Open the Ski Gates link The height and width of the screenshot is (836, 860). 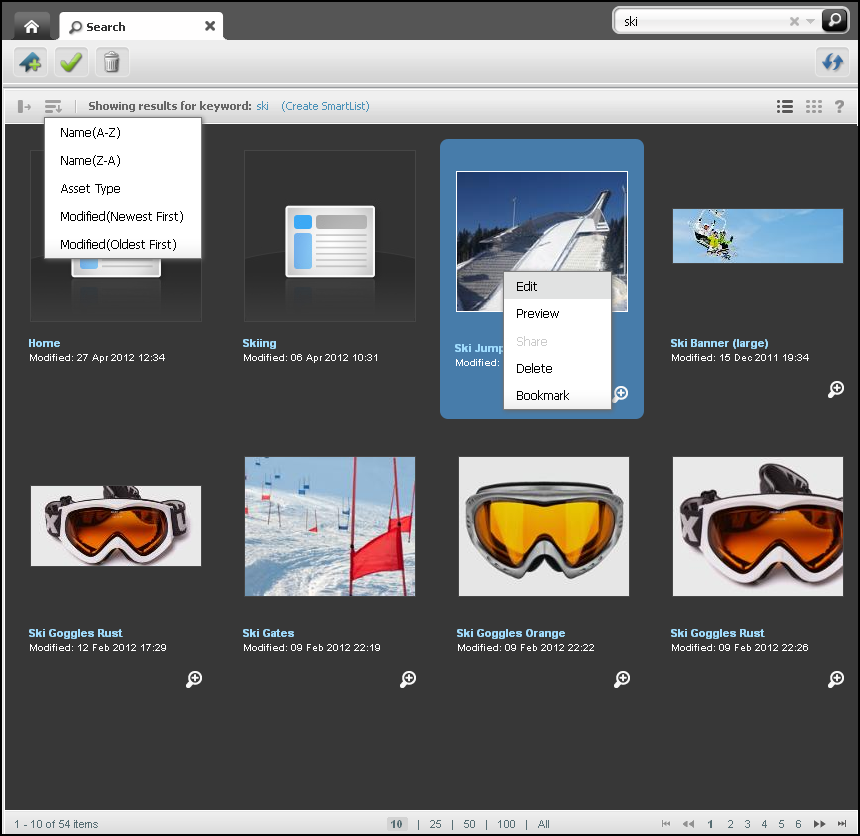click(268, 633)
